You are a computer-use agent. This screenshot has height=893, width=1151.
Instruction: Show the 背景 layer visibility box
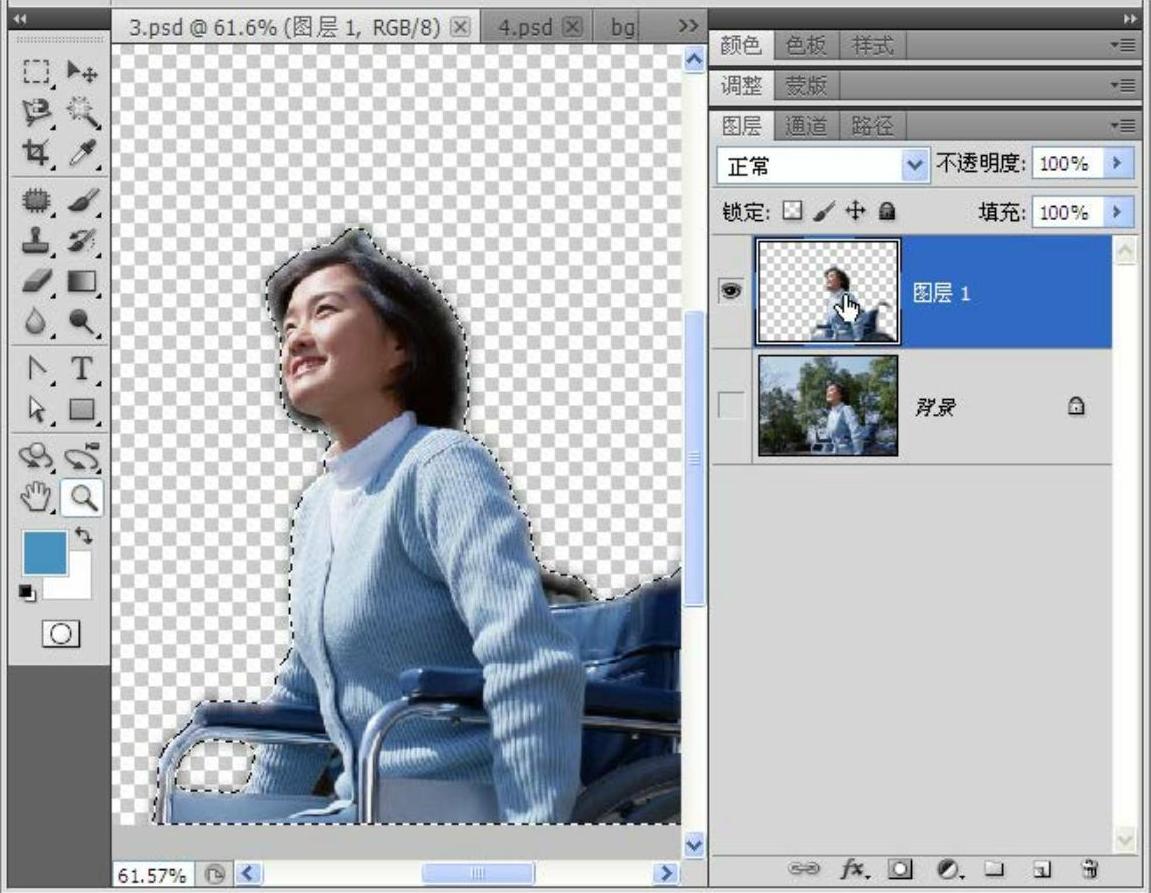[x=731, y=406]
